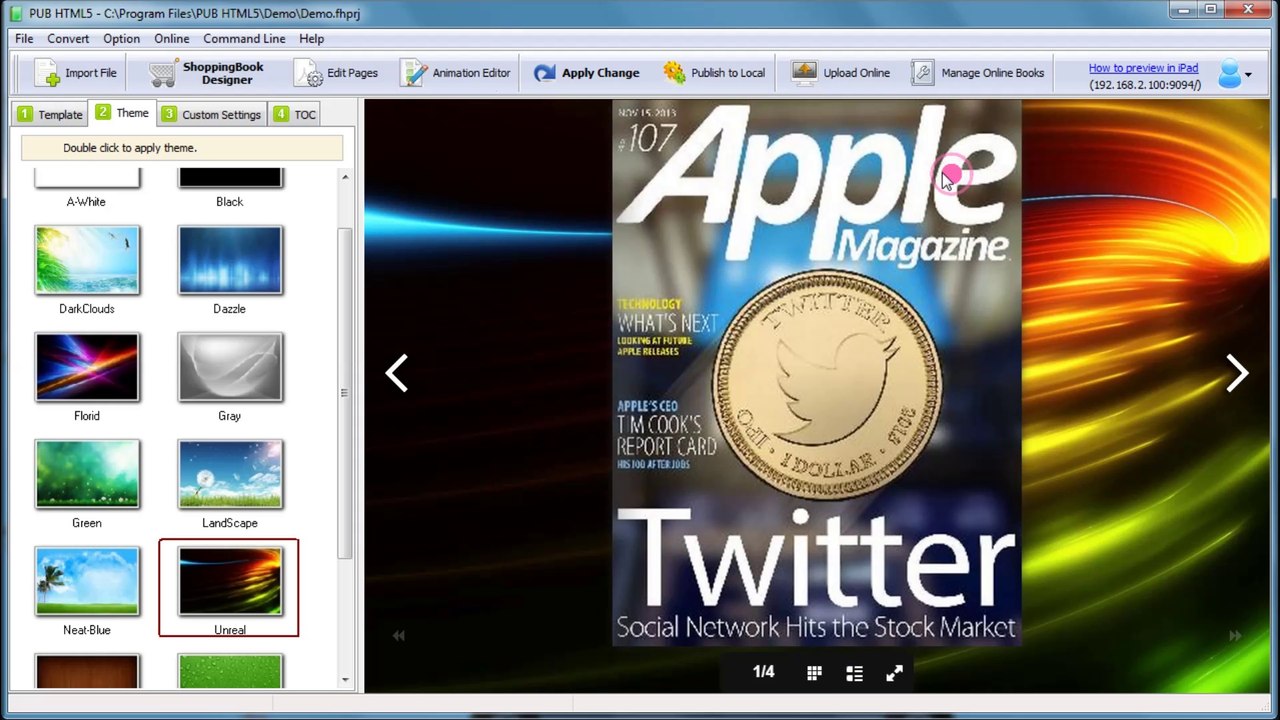Jump to the last page
Screen dimensions: 1280x720
(1234, 635)
